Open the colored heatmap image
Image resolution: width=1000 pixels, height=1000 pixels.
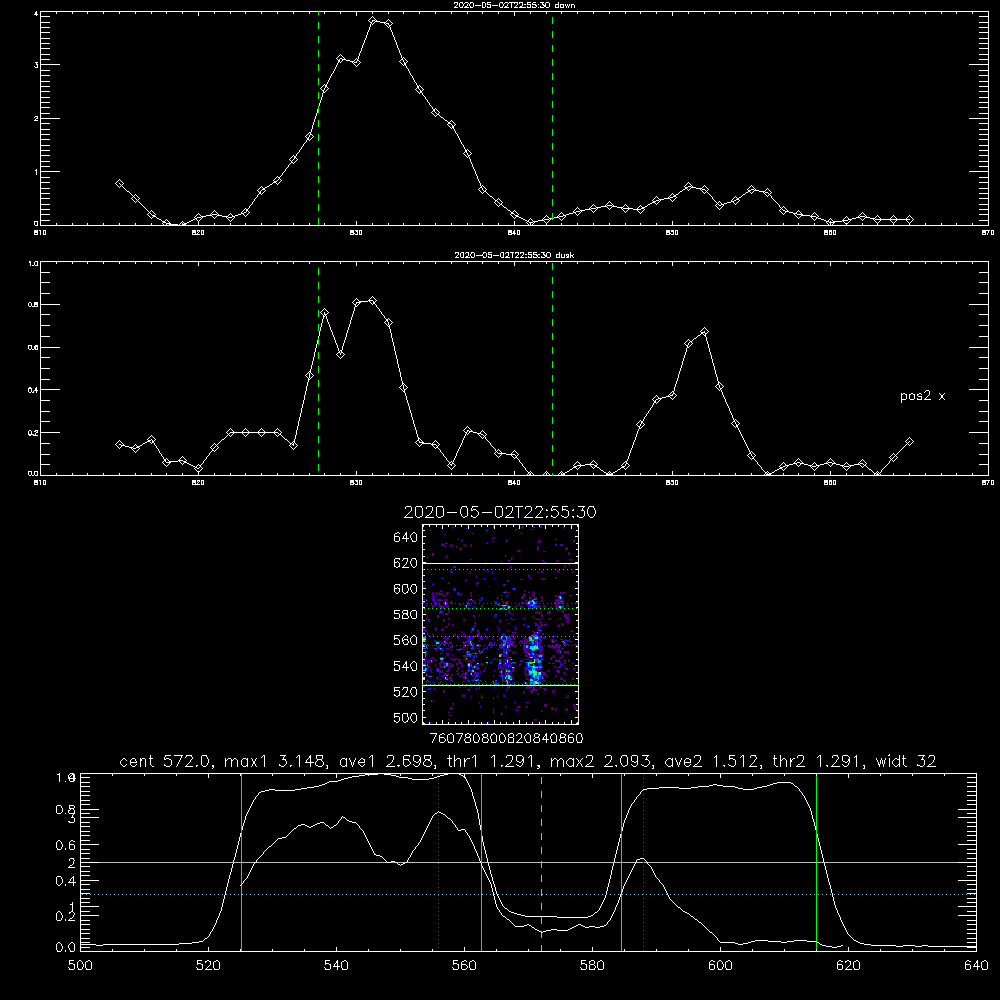tap(500, 624)
